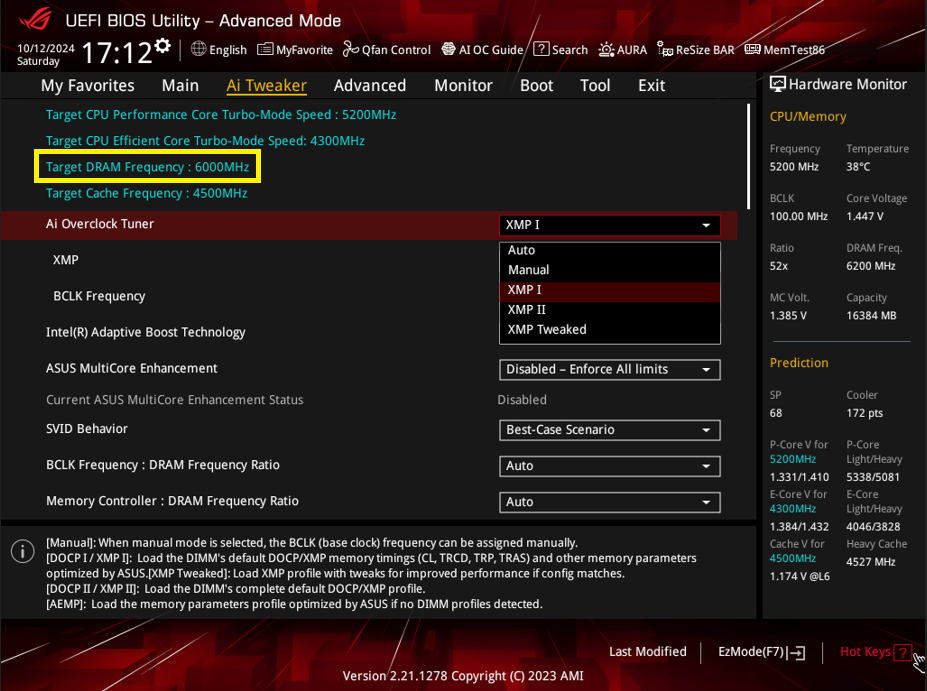Select XMP II option in list
927x691 pixels.
pos(610,310)
